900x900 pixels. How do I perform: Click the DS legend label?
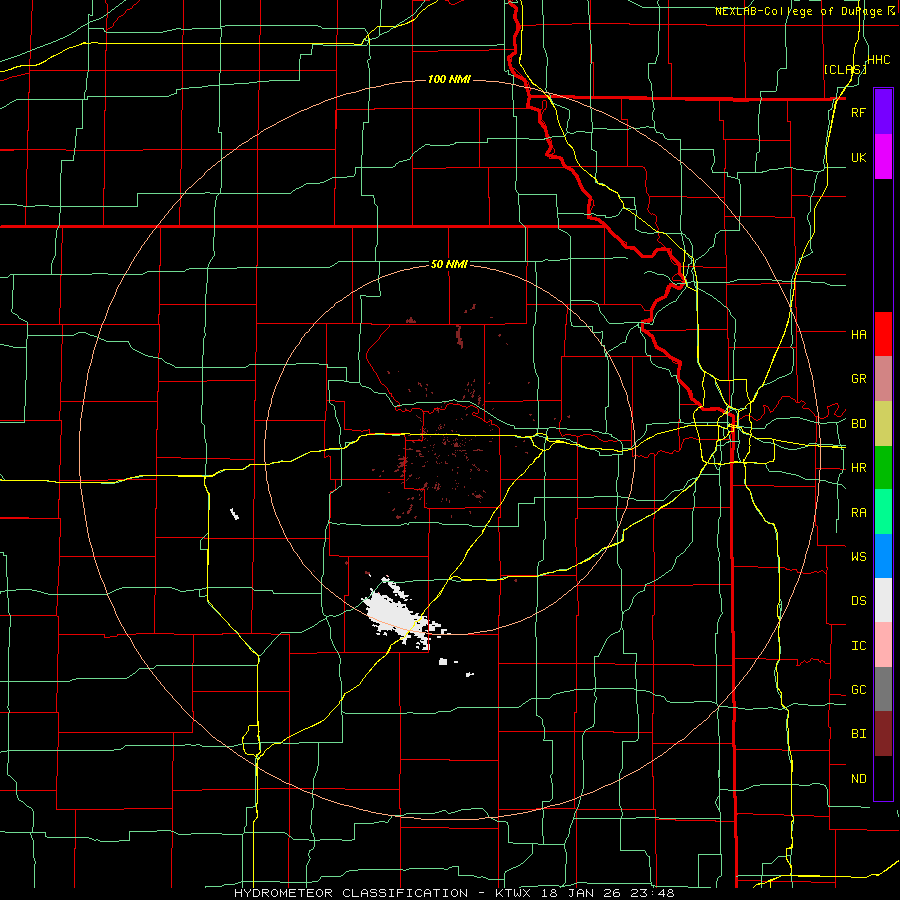(858, 601)
